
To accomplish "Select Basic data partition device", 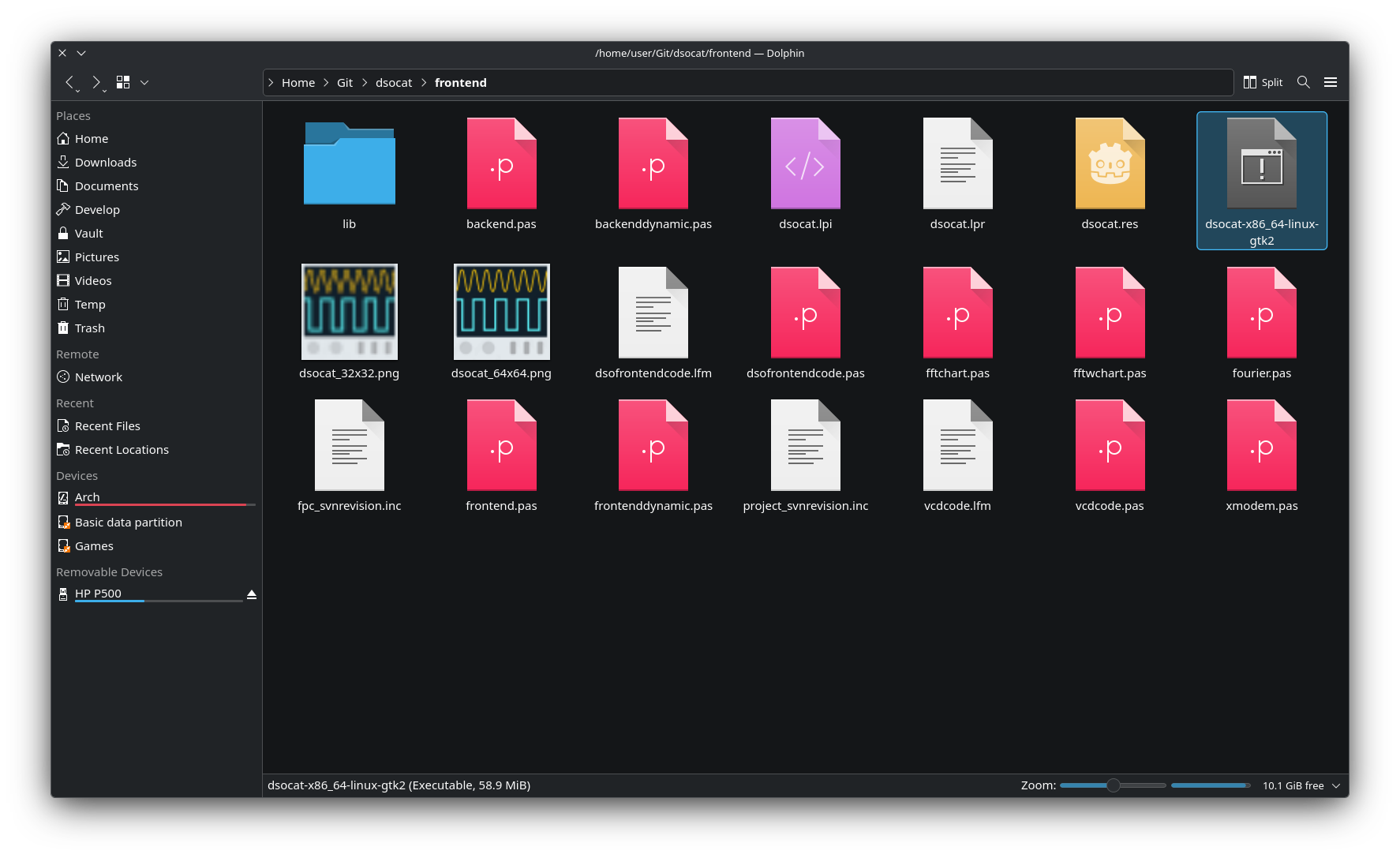I will [x=156, y=523].
